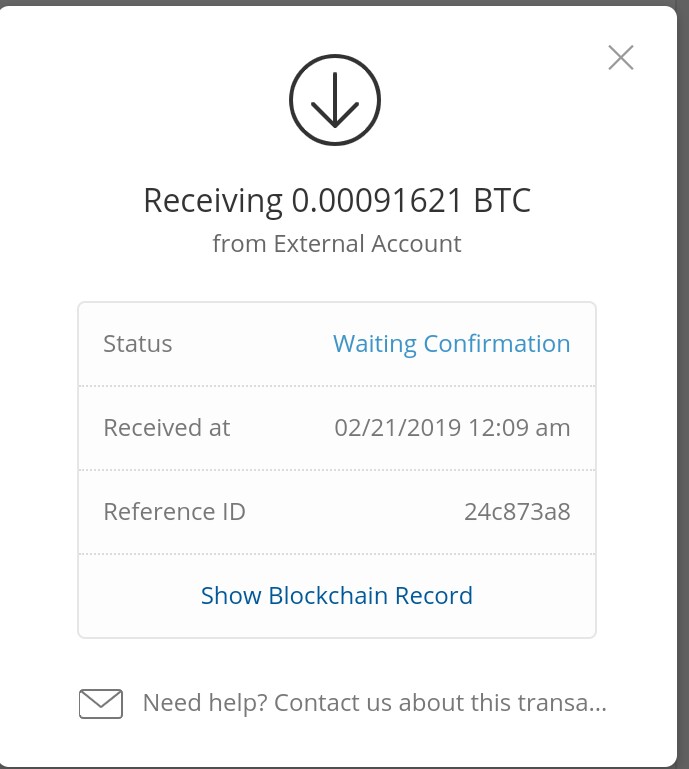Close the transaction details dialog

pos(621,58)
